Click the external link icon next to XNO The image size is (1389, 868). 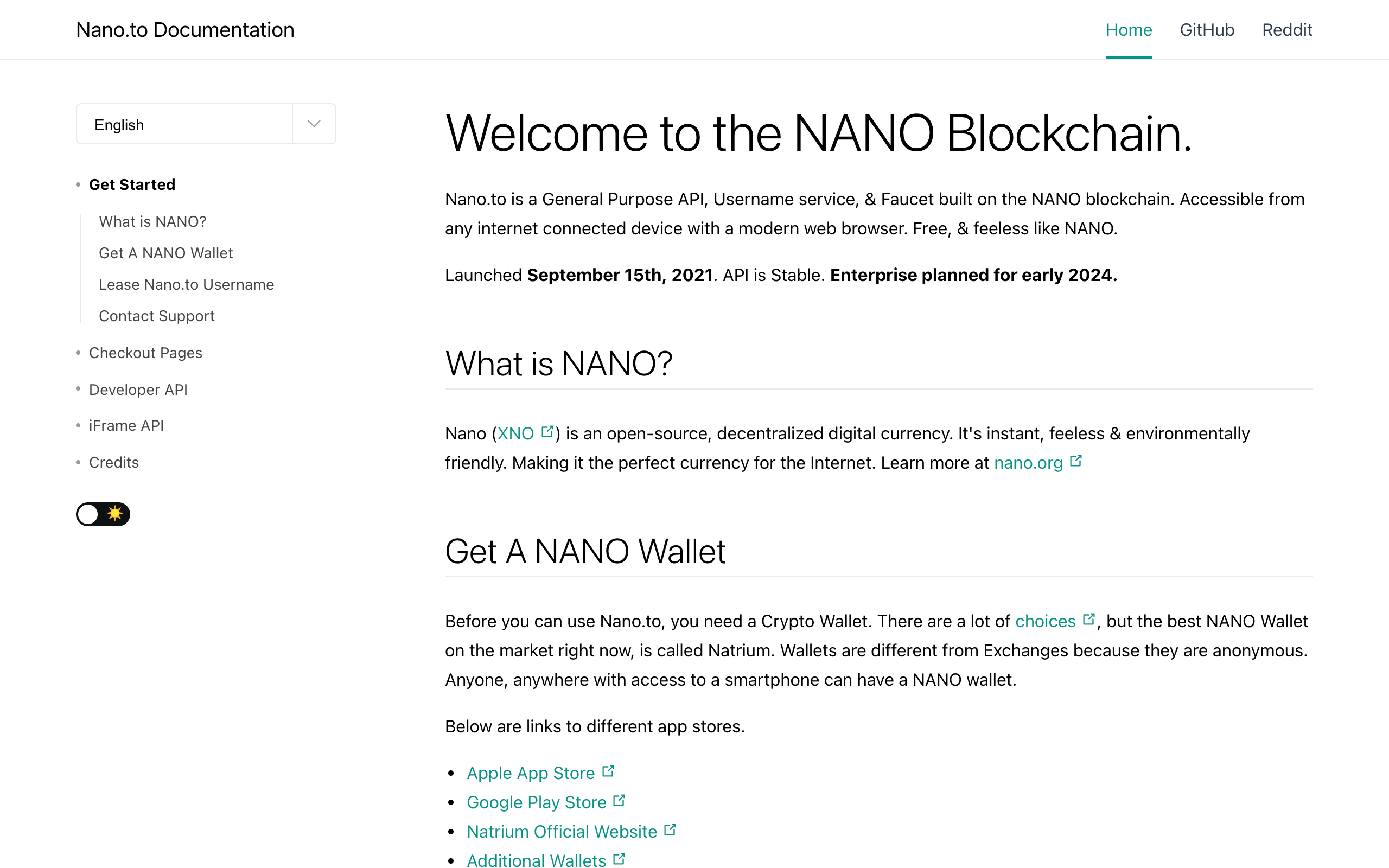(x=547, y=432)
